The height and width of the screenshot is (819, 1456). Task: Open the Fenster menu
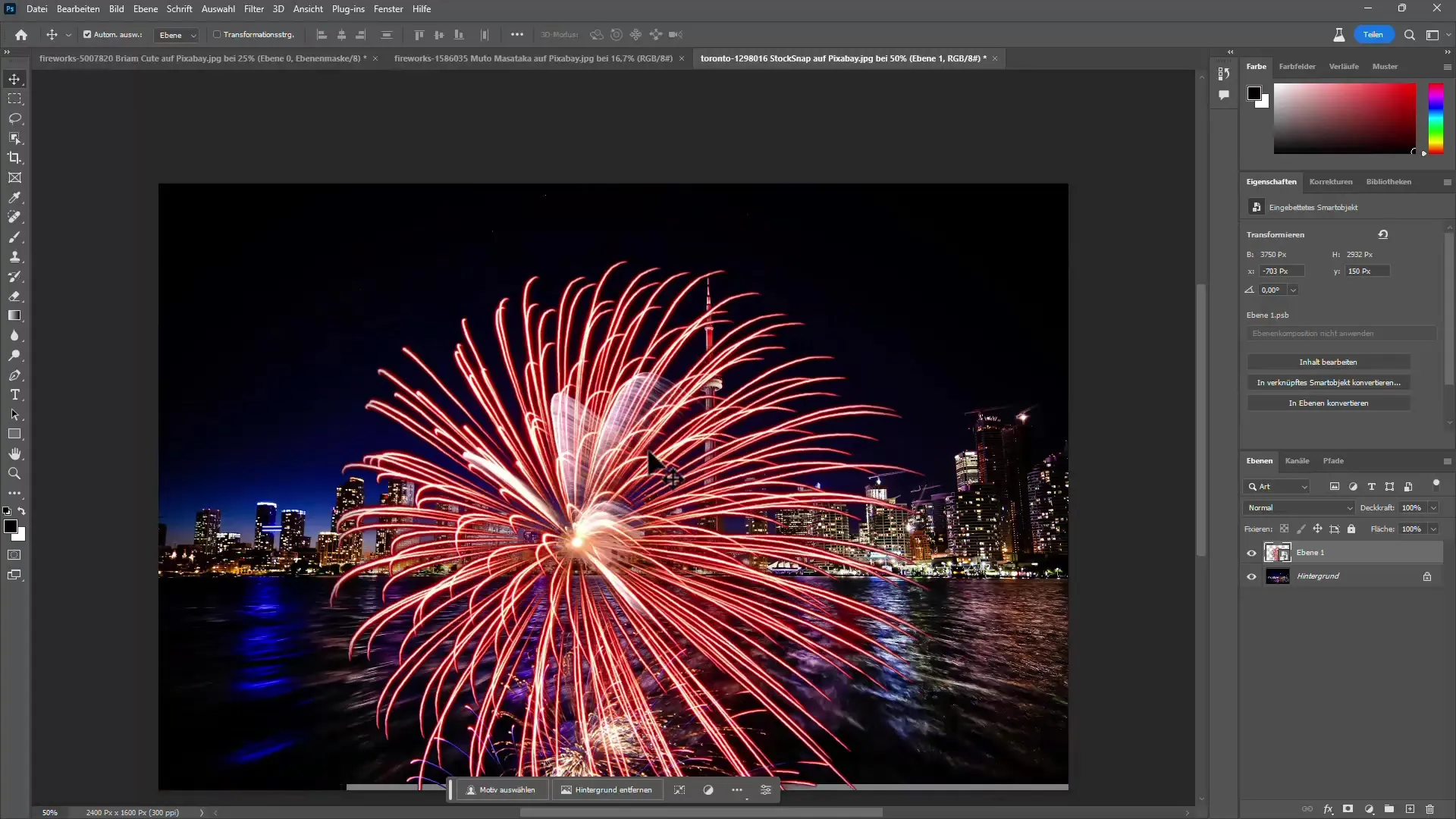click(389, 8)
